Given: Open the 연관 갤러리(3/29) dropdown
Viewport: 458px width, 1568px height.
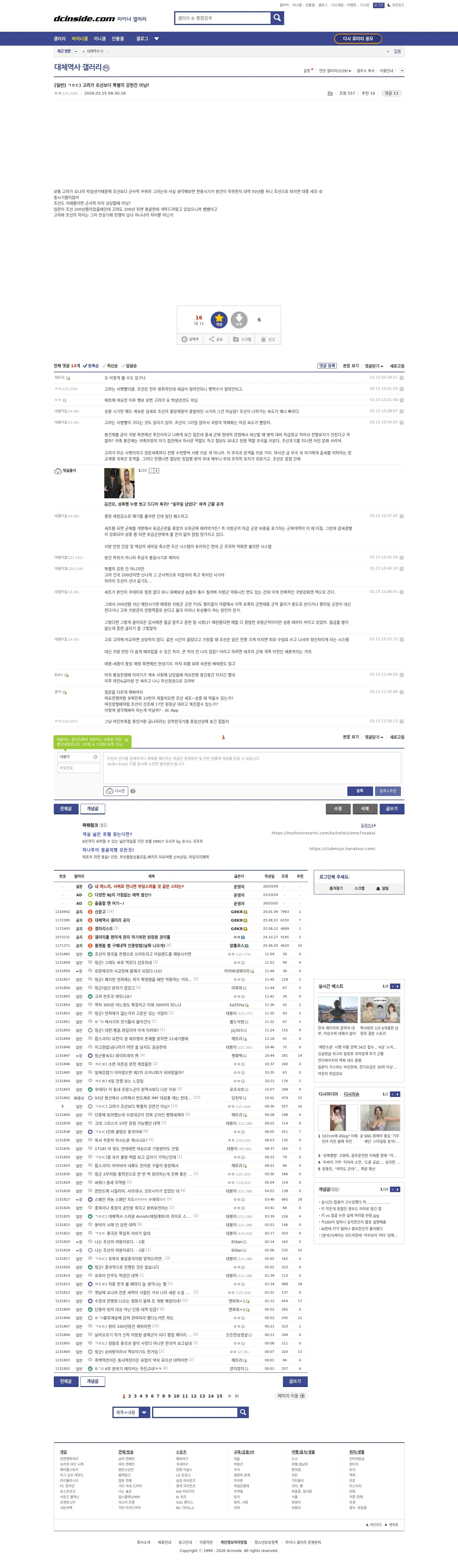Looking at the screenshot, I should pyautogui.click(x=335, y=71).
